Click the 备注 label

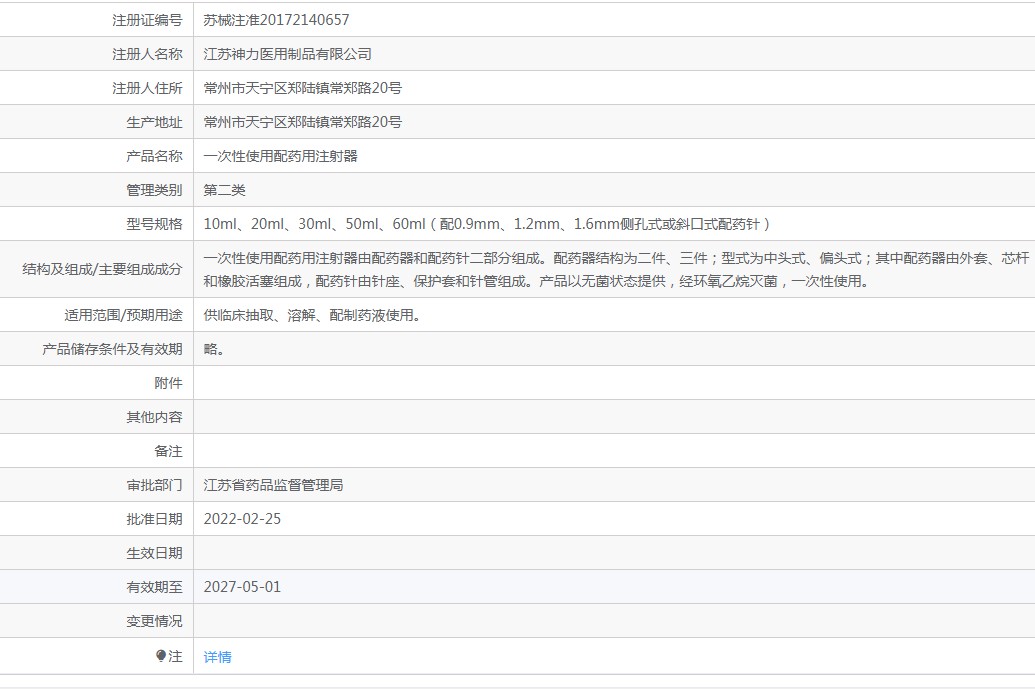click(x=168, y=451)
